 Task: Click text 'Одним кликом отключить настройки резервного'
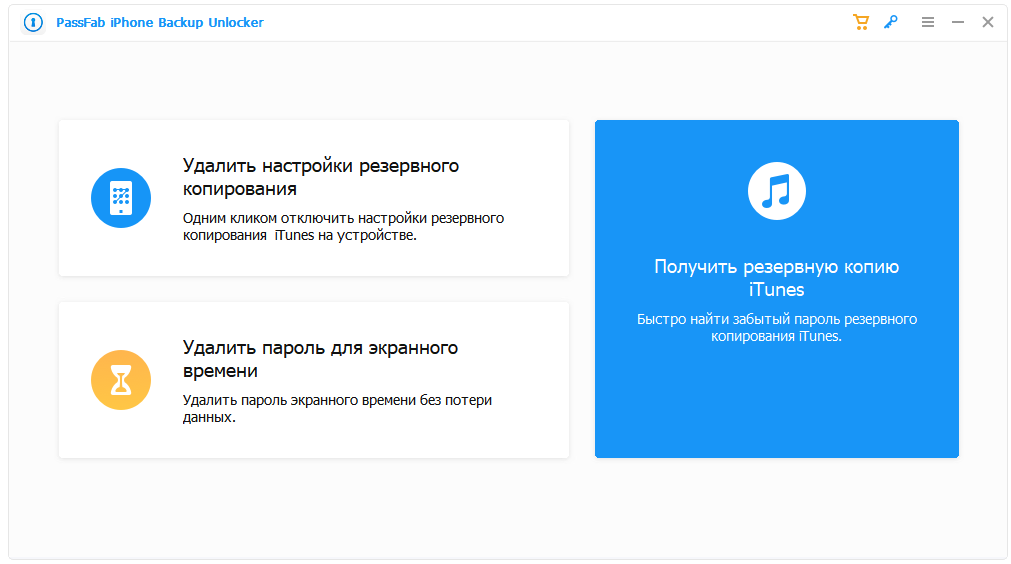coord(343,219)
